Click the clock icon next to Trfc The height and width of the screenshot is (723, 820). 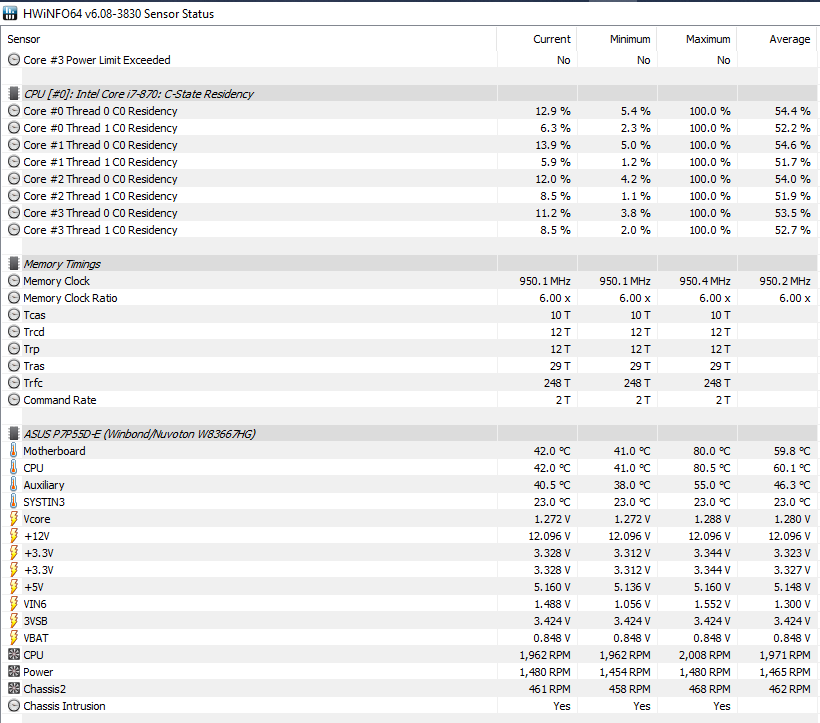coord(14,383)
